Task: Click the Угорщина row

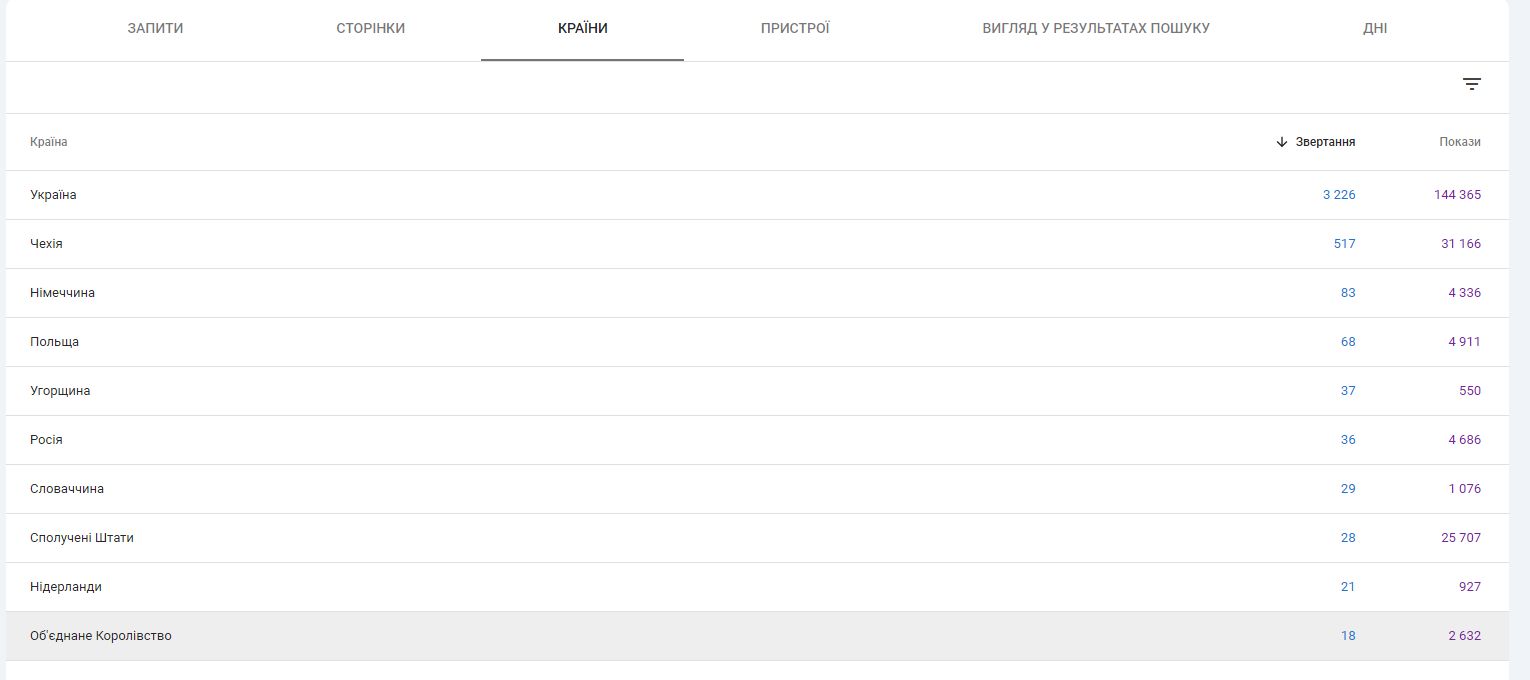Action: pos(60,391)
